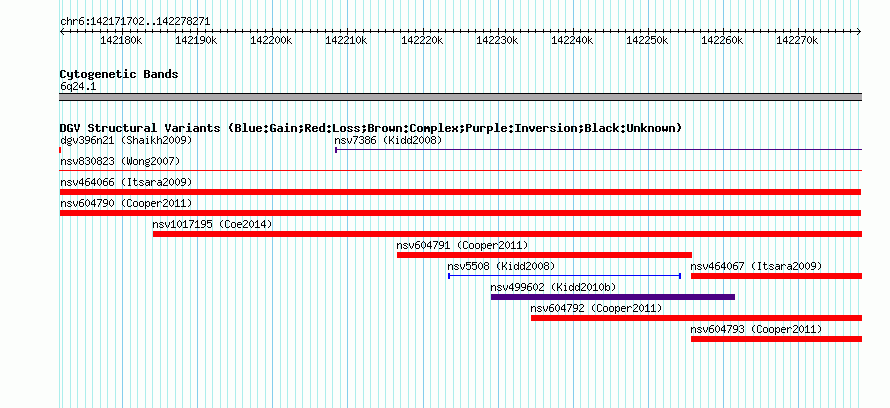Click the nsv7386 (Kidd2008) variant label
The image size is (890, 408).
(388, 140)
